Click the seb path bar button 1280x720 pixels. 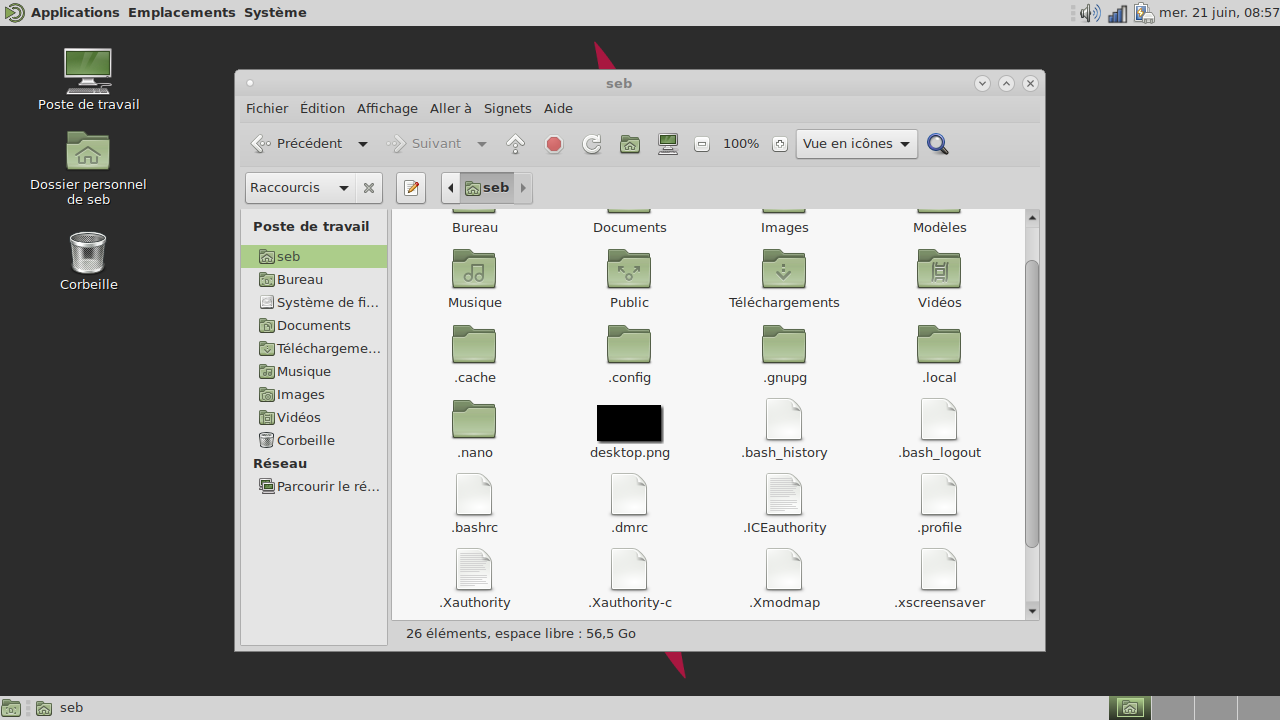click(487, 188)
